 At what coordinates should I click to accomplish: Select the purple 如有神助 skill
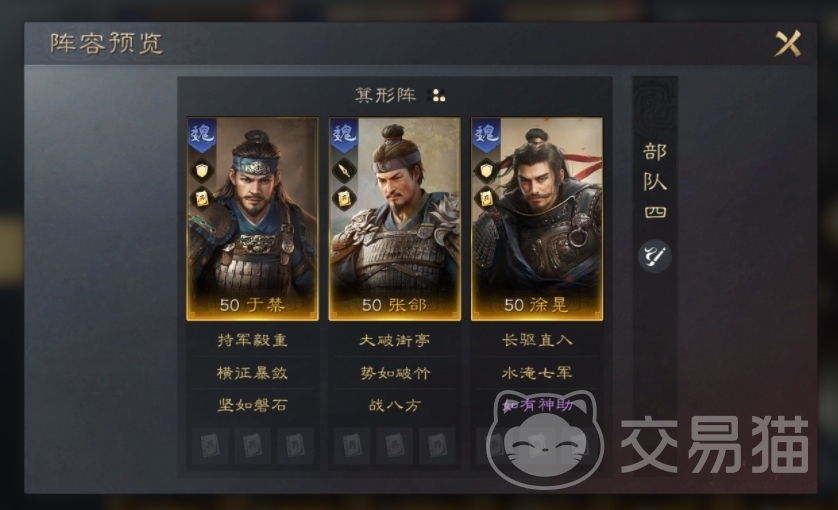pyautogui.click(x=538, y=405)
